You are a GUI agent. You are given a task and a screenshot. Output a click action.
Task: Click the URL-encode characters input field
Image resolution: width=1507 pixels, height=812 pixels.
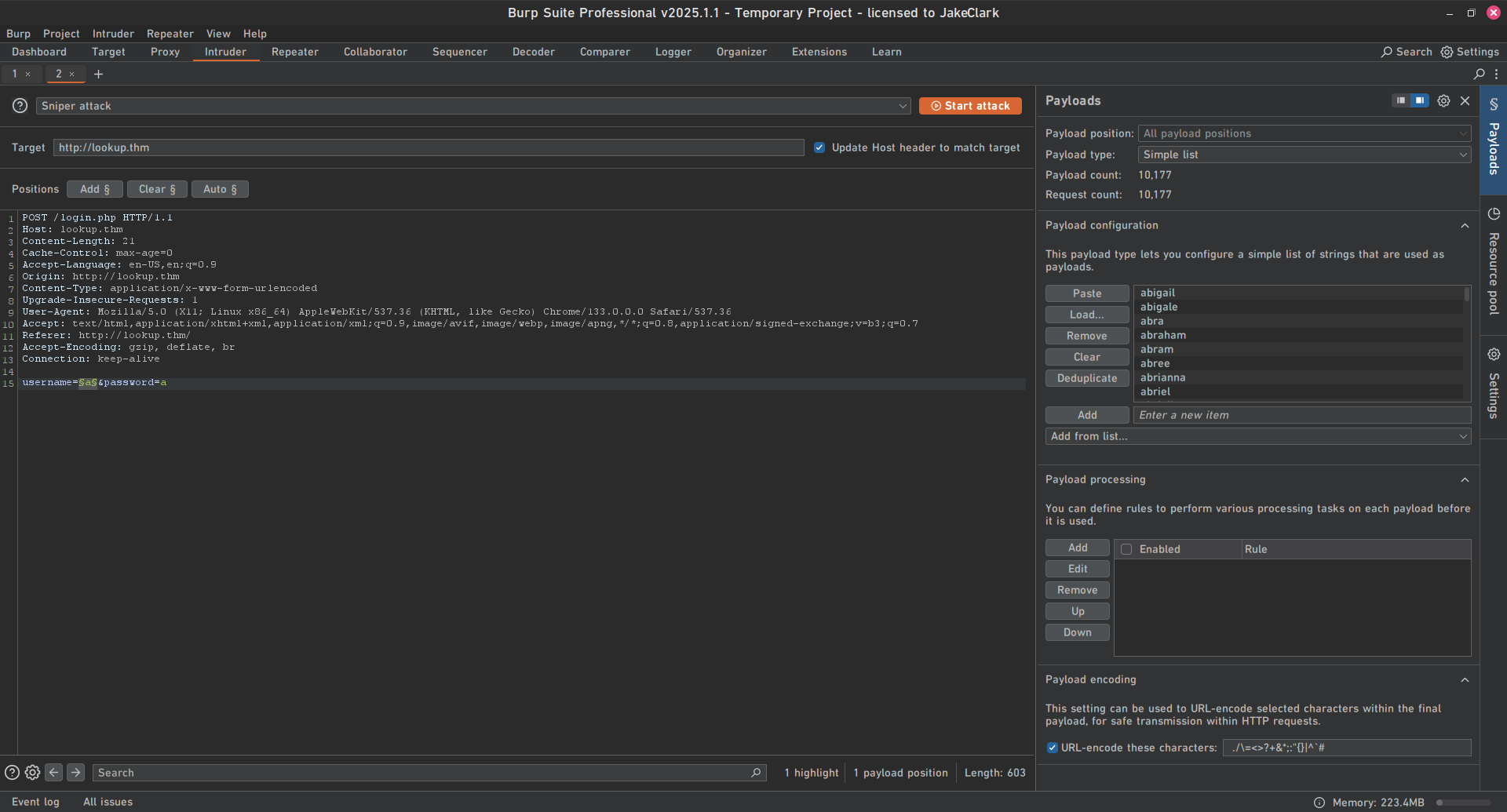(1347, 748)
